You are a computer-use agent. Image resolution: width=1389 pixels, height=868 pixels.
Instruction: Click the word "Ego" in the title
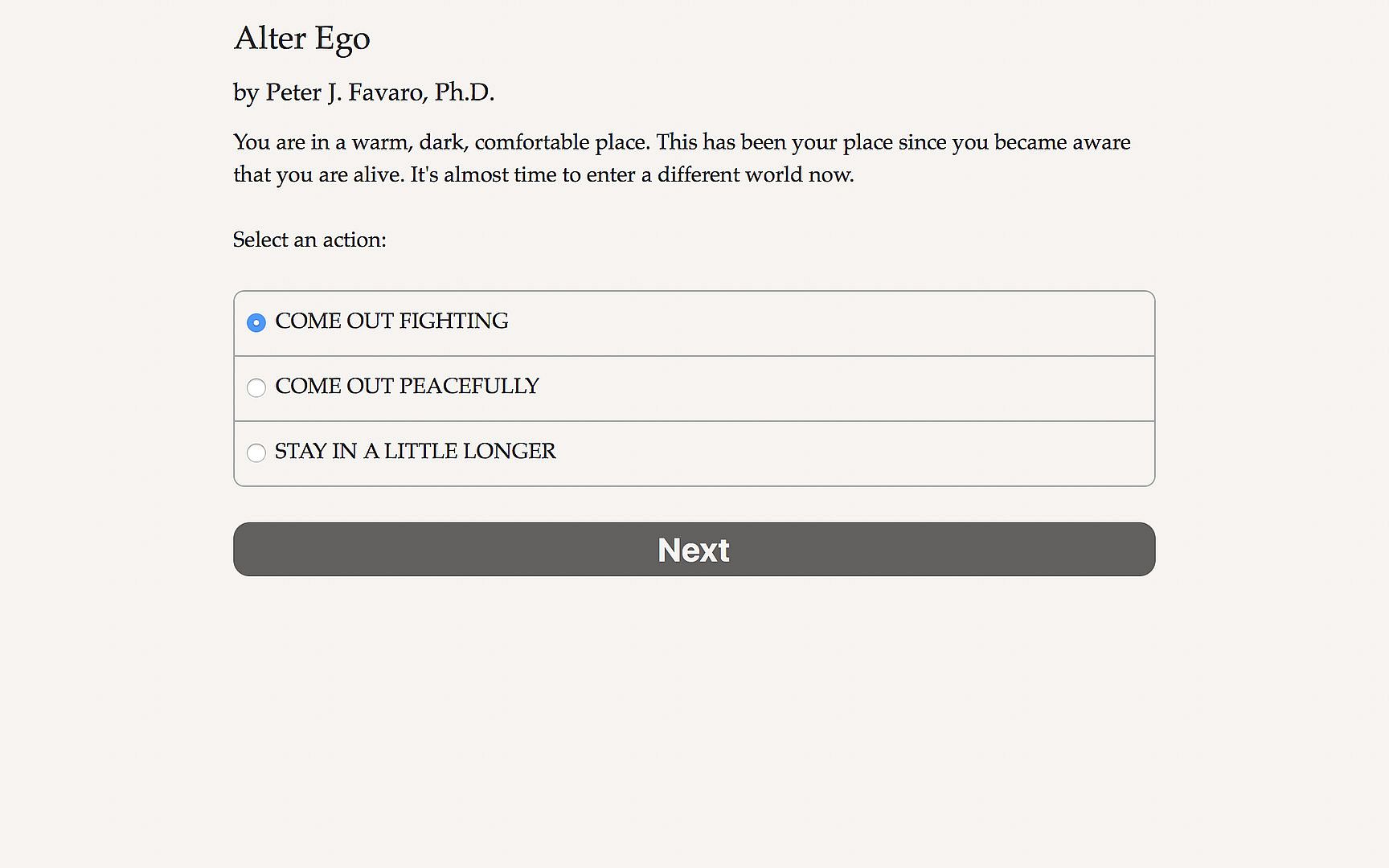point(342,39)
